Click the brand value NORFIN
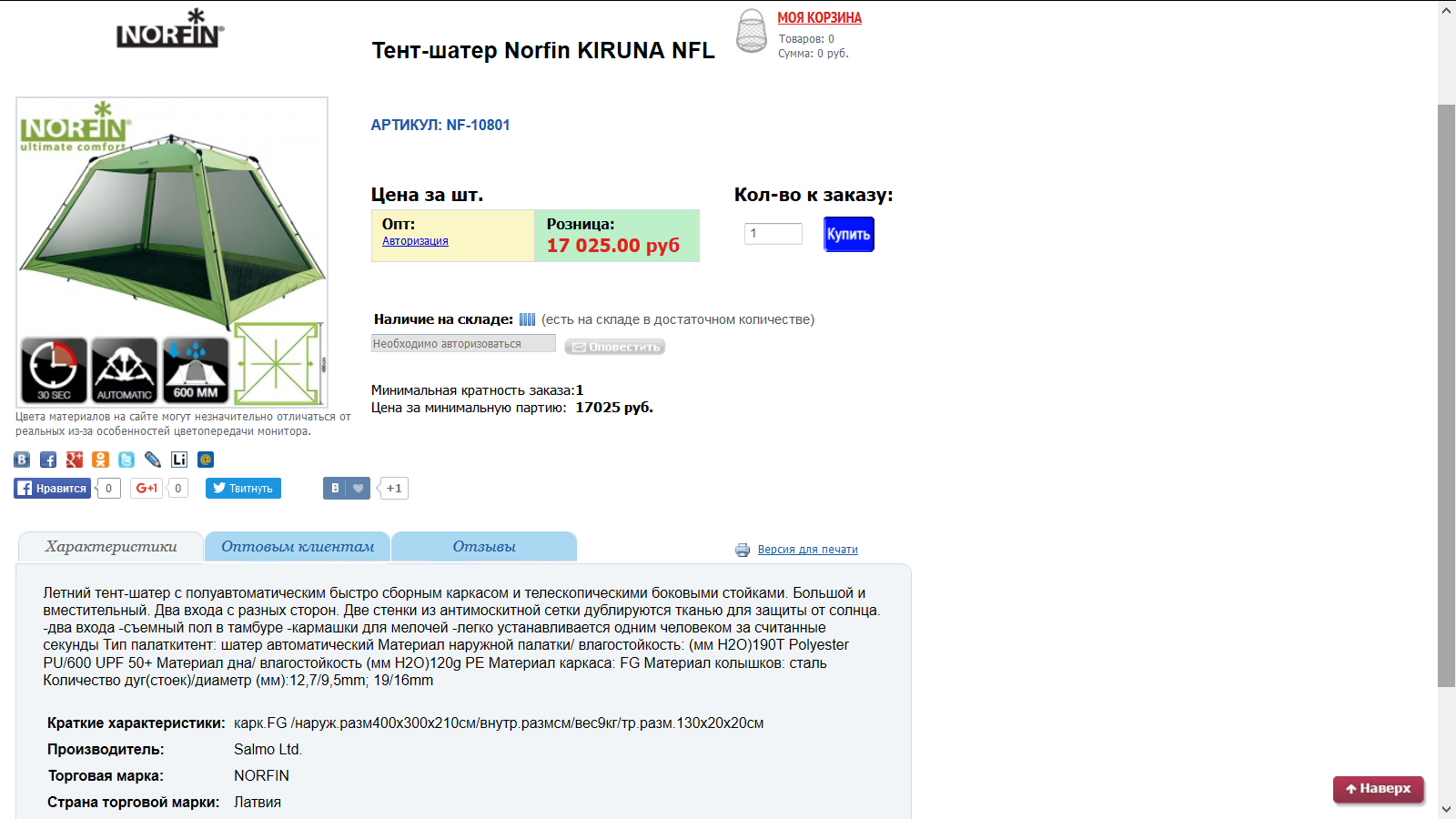Screen dimensions: 1456x819 tap(261, 775)
